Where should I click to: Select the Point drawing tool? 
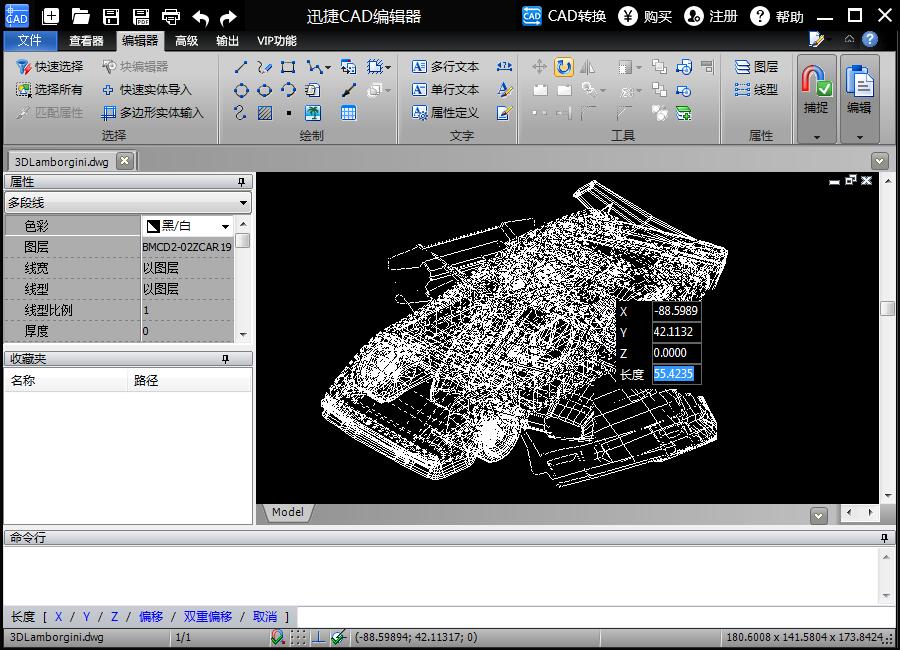click(x=288, y=113)
